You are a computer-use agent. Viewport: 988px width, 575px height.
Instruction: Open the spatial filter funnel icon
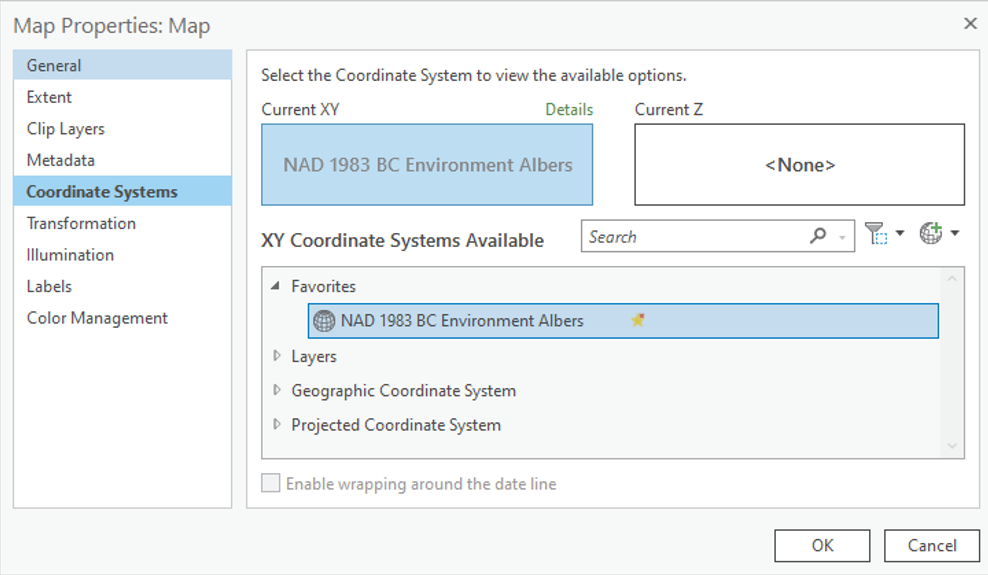876,234
